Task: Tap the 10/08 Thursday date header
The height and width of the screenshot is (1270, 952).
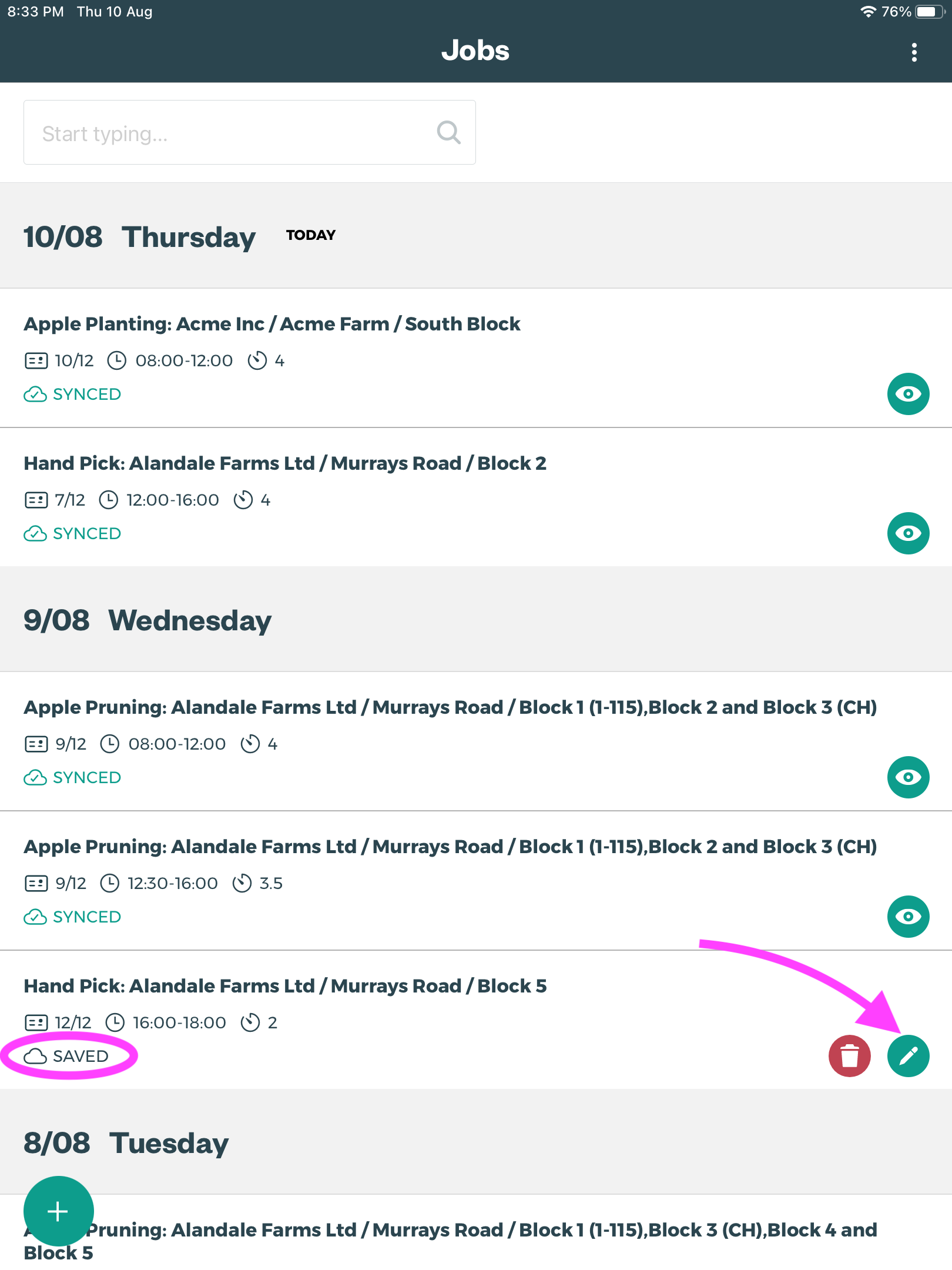Action: [x=139, y=237]
